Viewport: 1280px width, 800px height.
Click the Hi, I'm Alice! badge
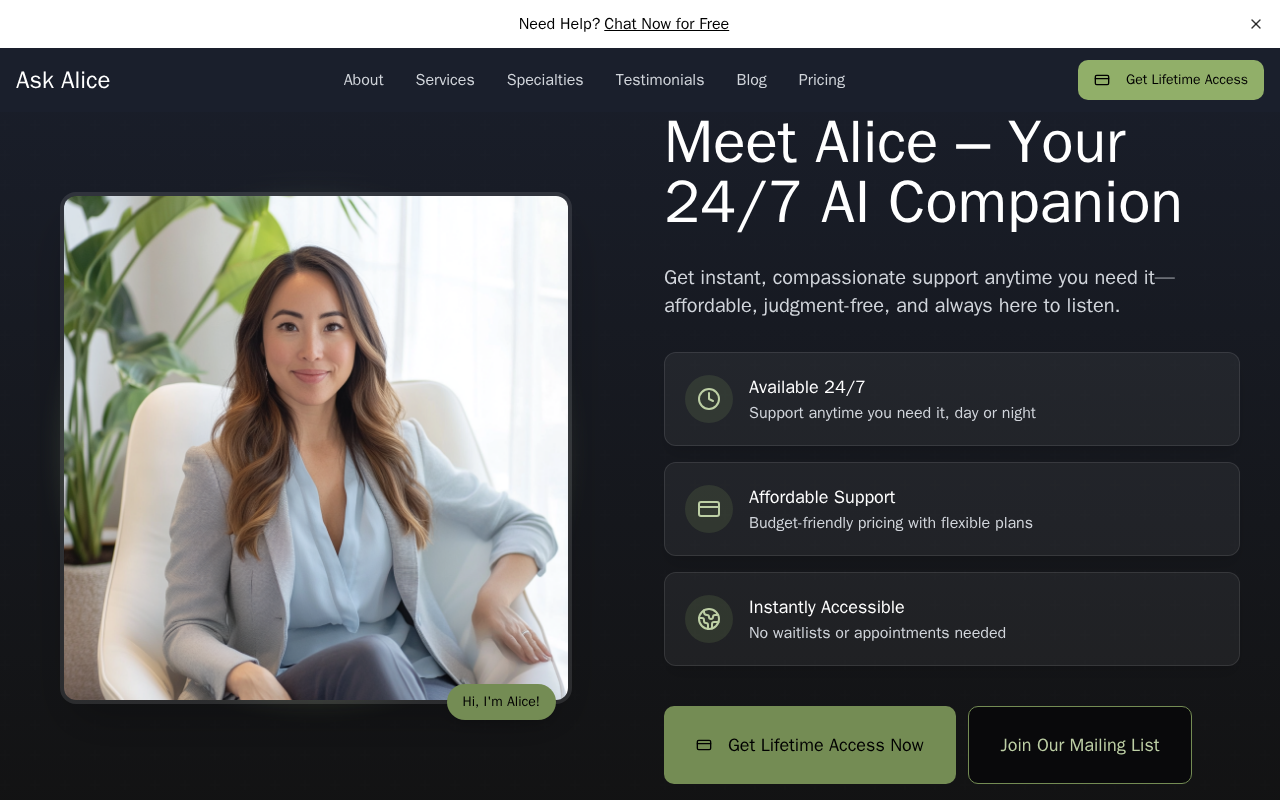(501, 702)
